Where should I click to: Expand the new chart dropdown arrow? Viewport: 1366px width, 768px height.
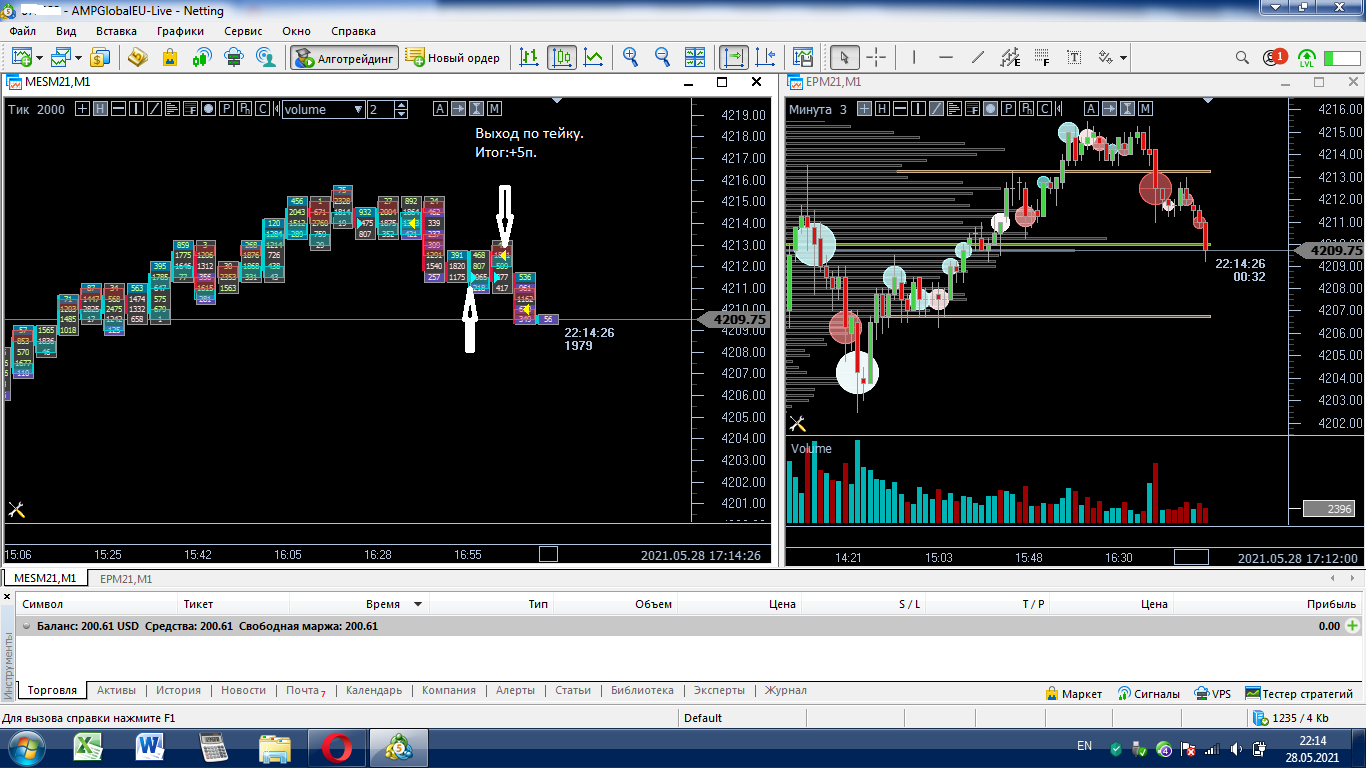[x=40, y=58]
